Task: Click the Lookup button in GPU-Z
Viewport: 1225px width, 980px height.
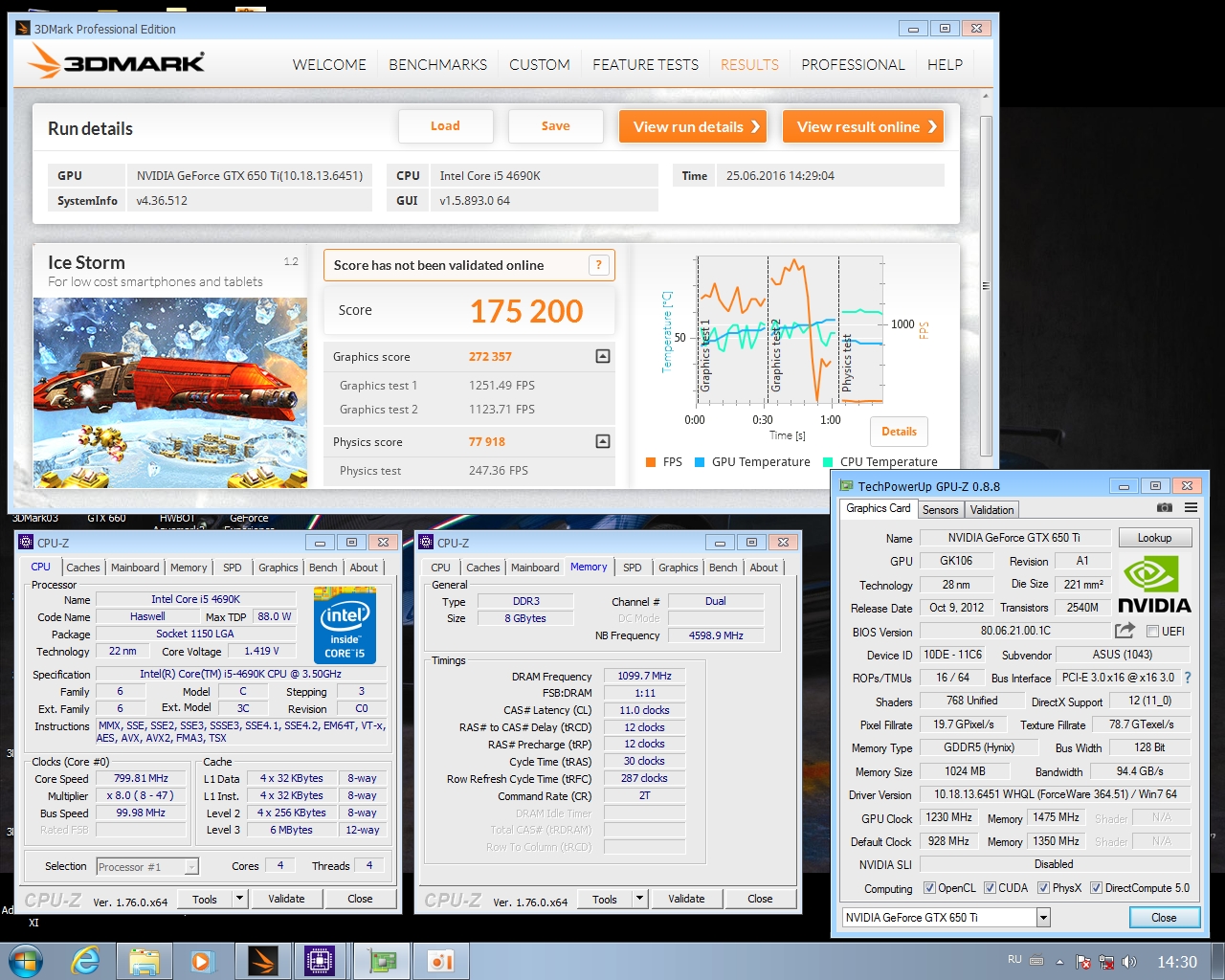Action: [1154, 538]
